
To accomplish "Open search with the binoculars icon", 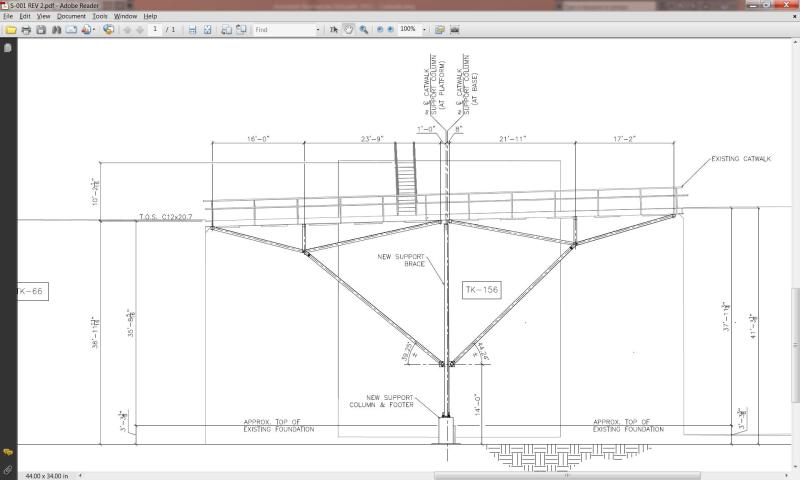I will pos(56,30).
